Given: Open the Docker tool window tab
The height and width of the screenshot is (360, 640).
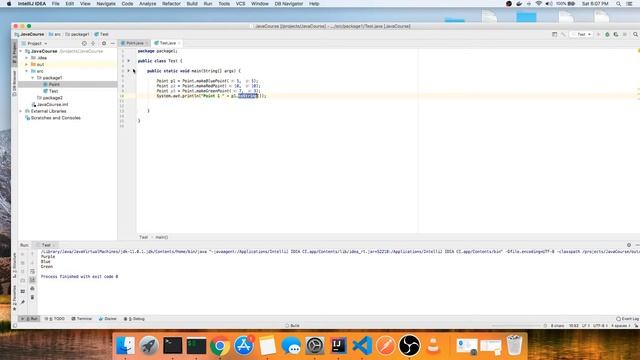Looking at the screenshot, I should tap(108, 319).
